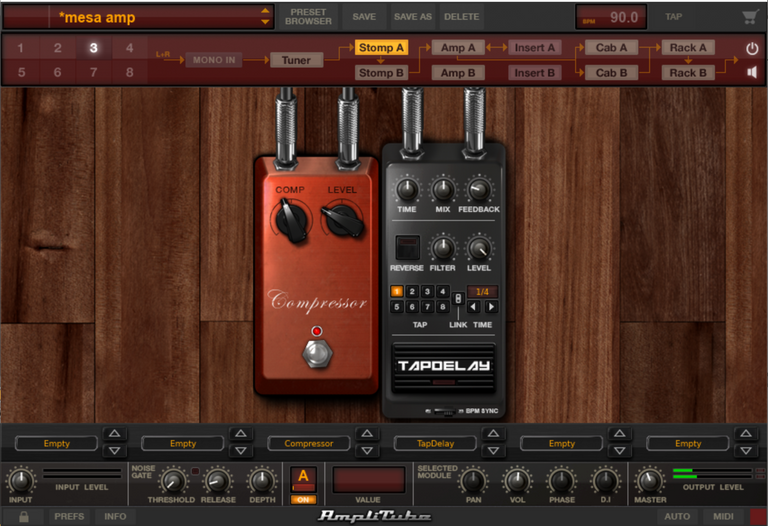Open the first Empty stomp slot selector

[x=56, y=443]
